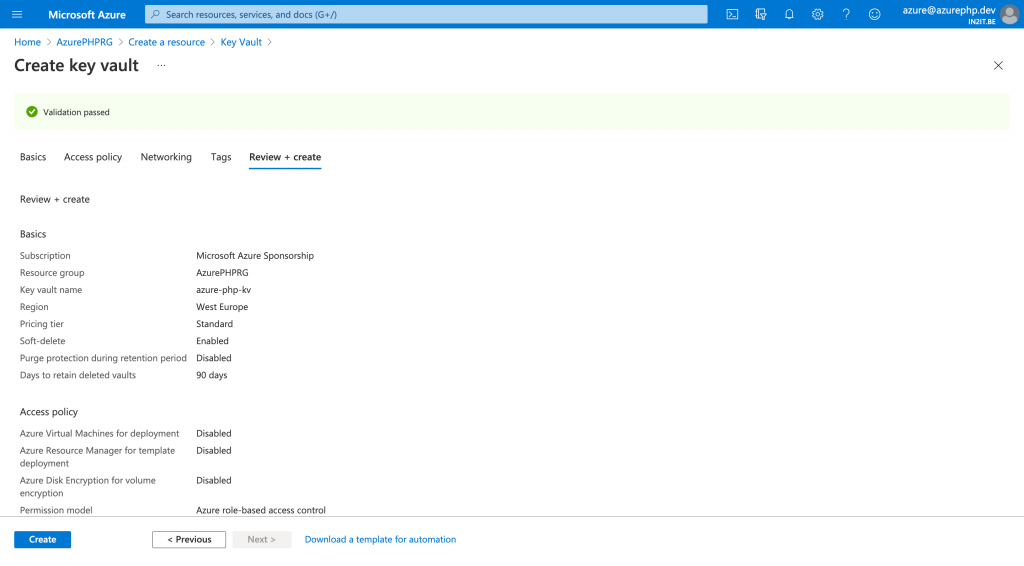Open the Networking tab
The height and width of the screenshot is (566, 1024).
(166, 157)
